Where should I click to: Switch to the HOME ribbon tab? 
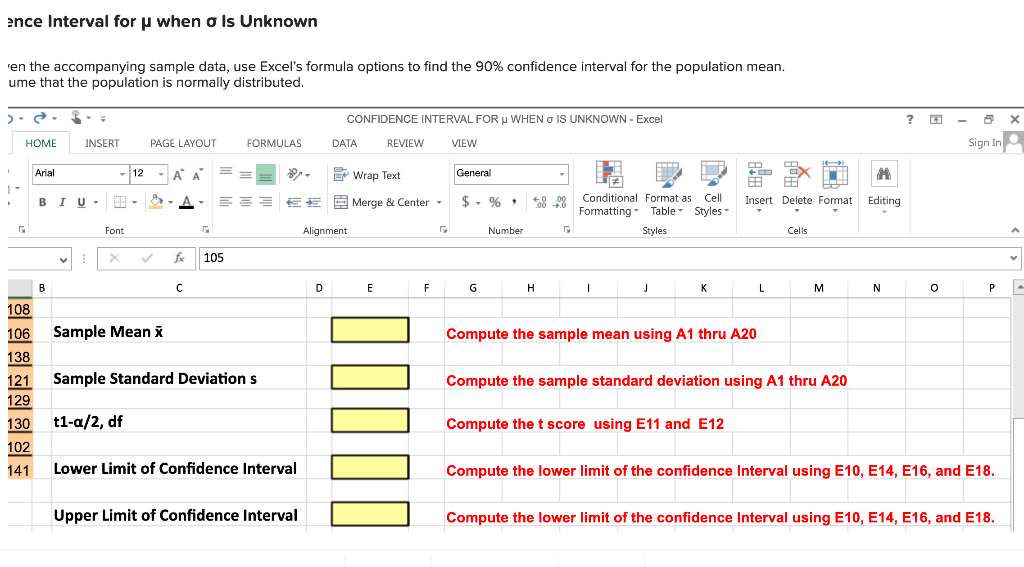(x=40, y=143)
